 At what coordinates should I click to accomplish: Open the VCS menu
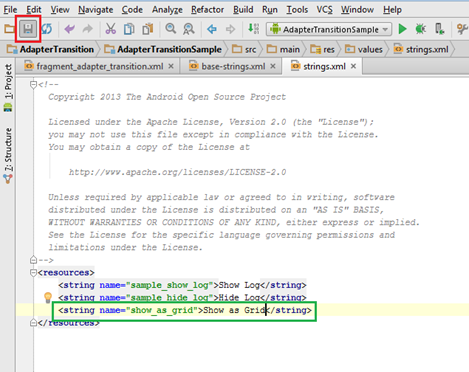tap(325, 10)
